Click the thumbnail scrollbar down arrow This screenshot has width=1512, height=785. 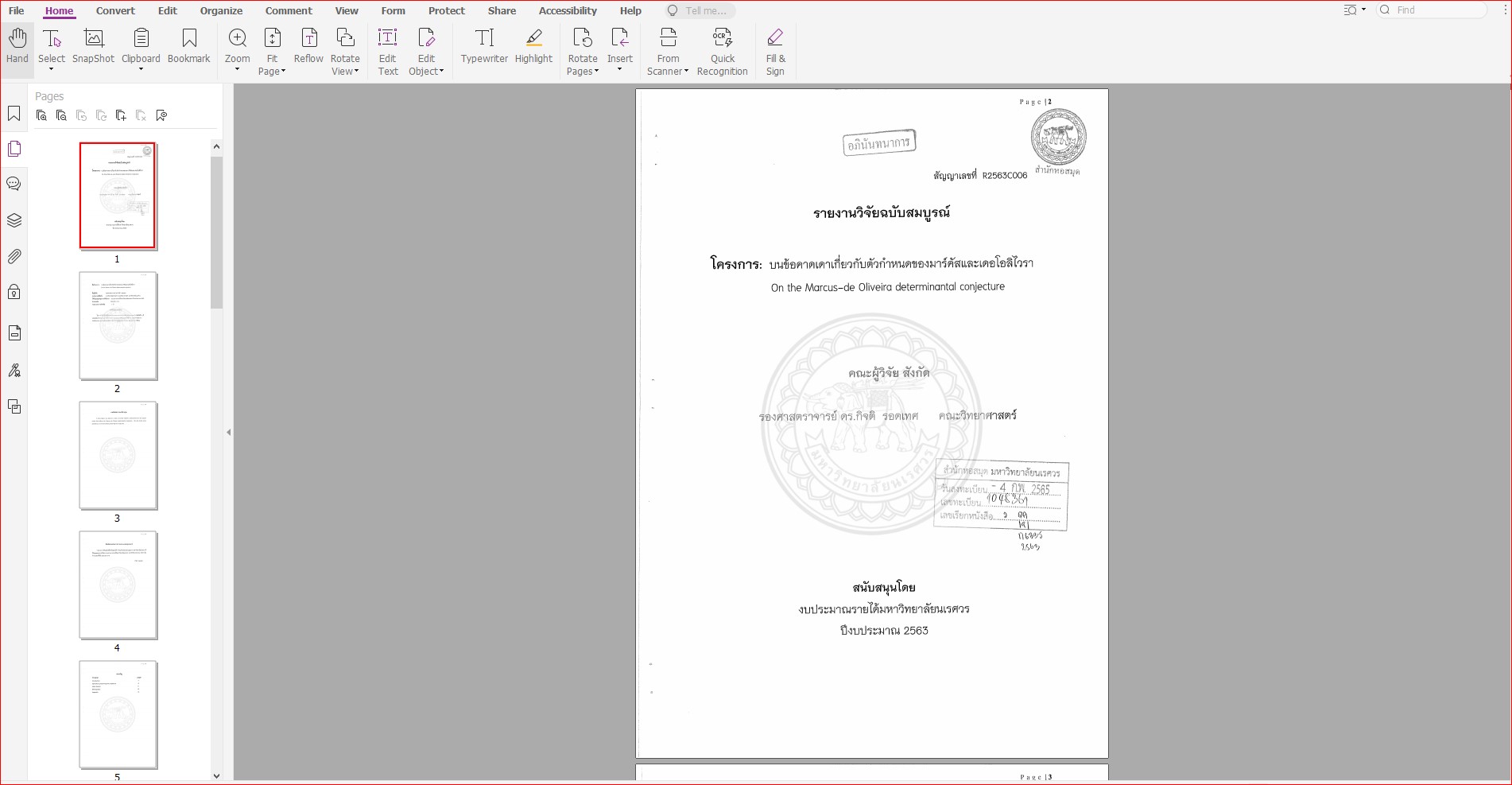tap(216, 775)
